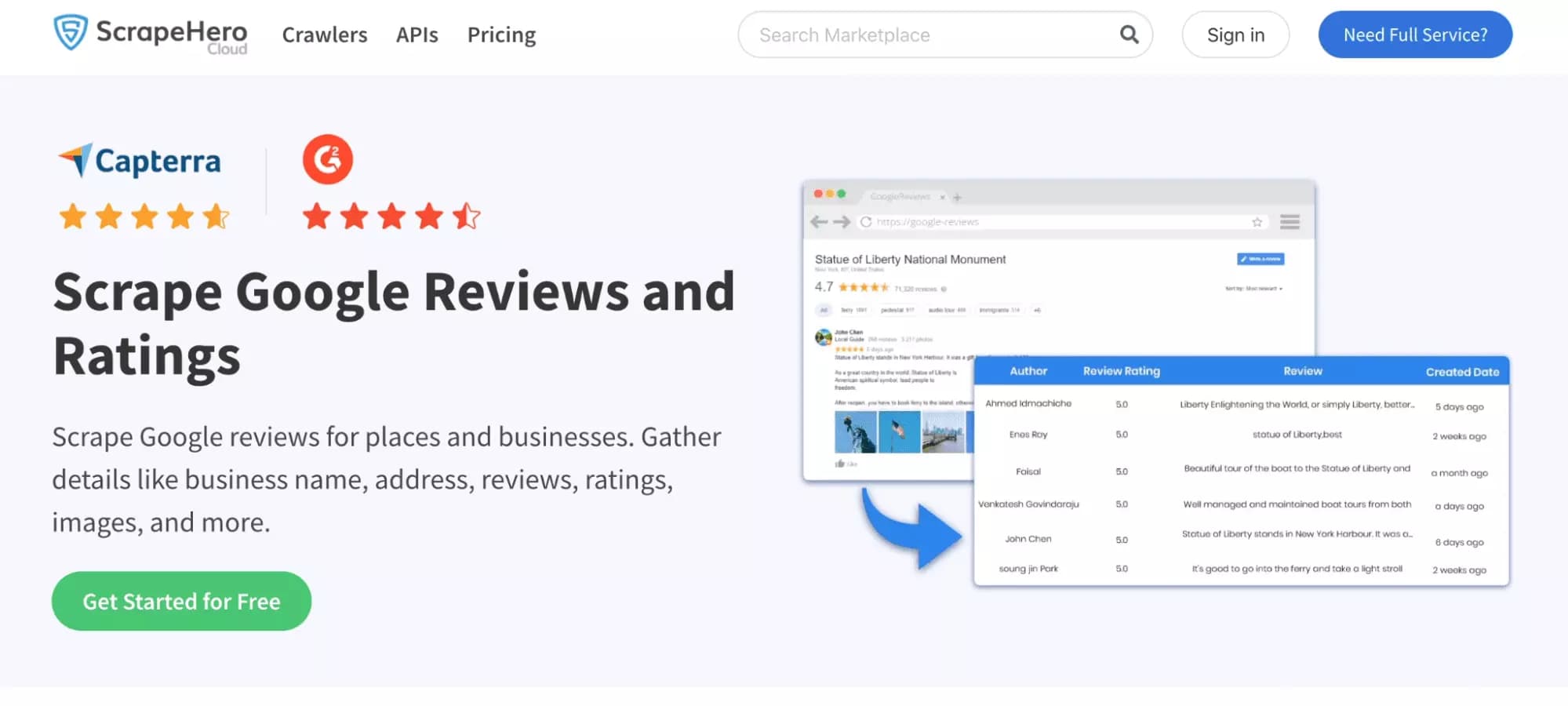Click the G2 rating logo
This screenshot has width=1568, height=706.
[328, 158]
